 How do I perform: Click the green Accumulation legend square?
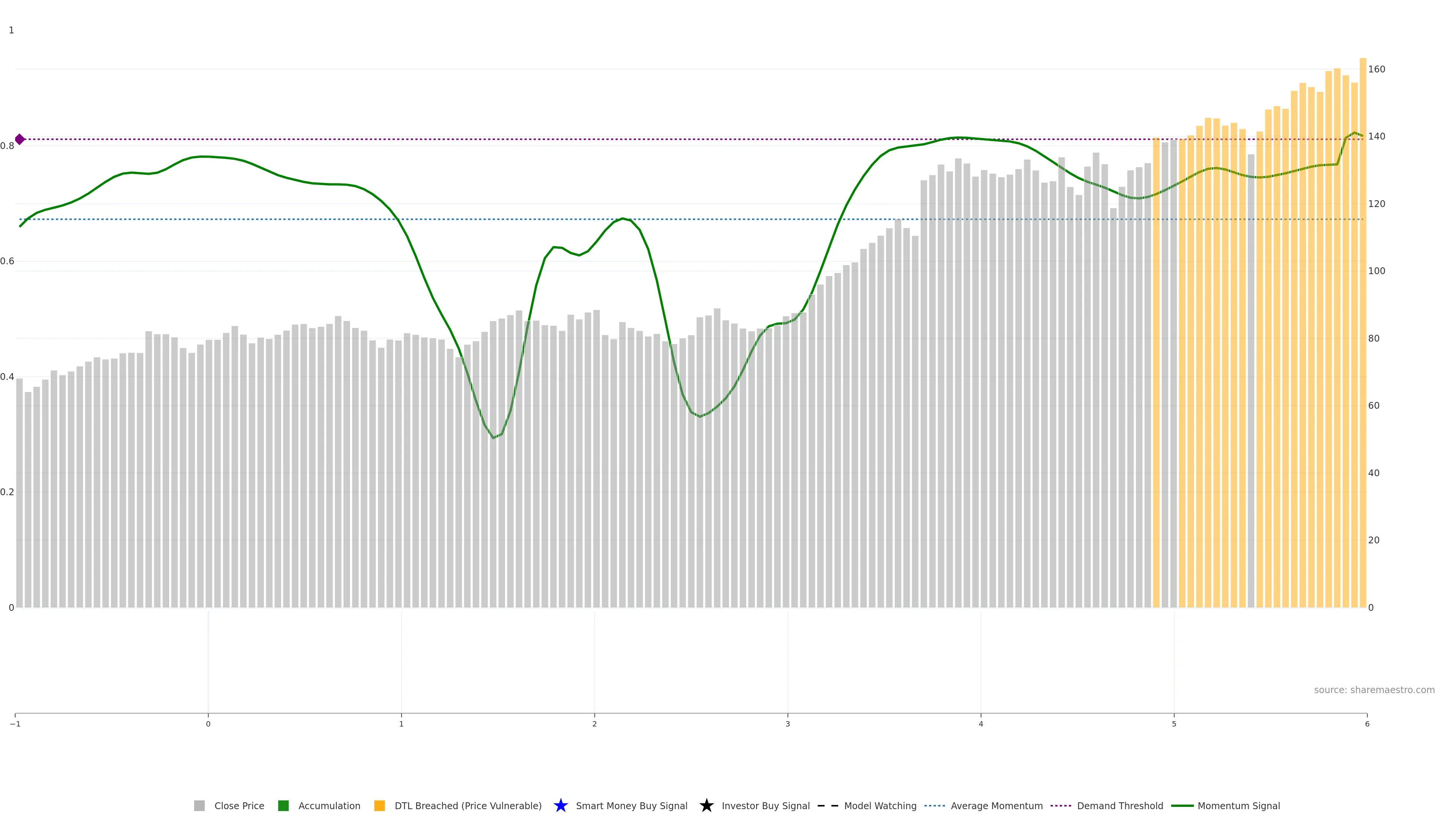click(284, 805)
